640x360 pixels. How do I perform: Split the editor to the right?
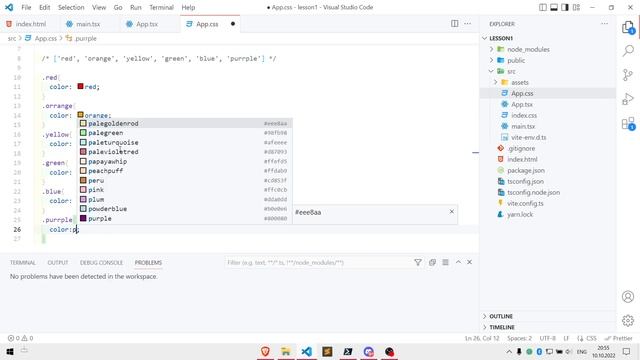click(454, 24)
